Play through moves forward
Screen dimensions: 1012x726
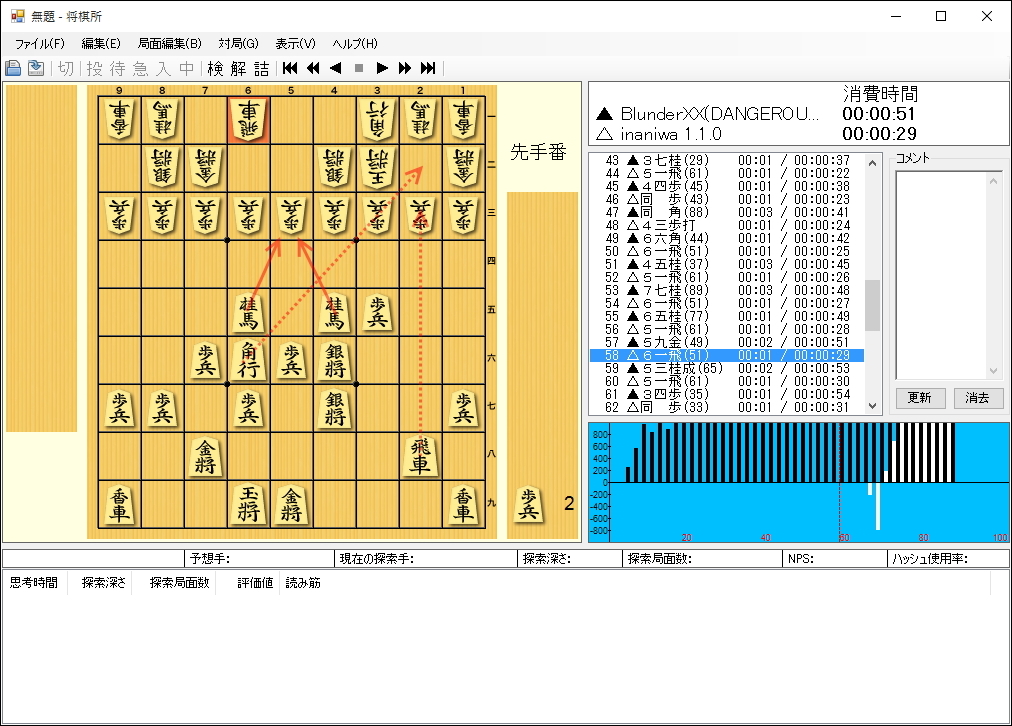(381, 68)
